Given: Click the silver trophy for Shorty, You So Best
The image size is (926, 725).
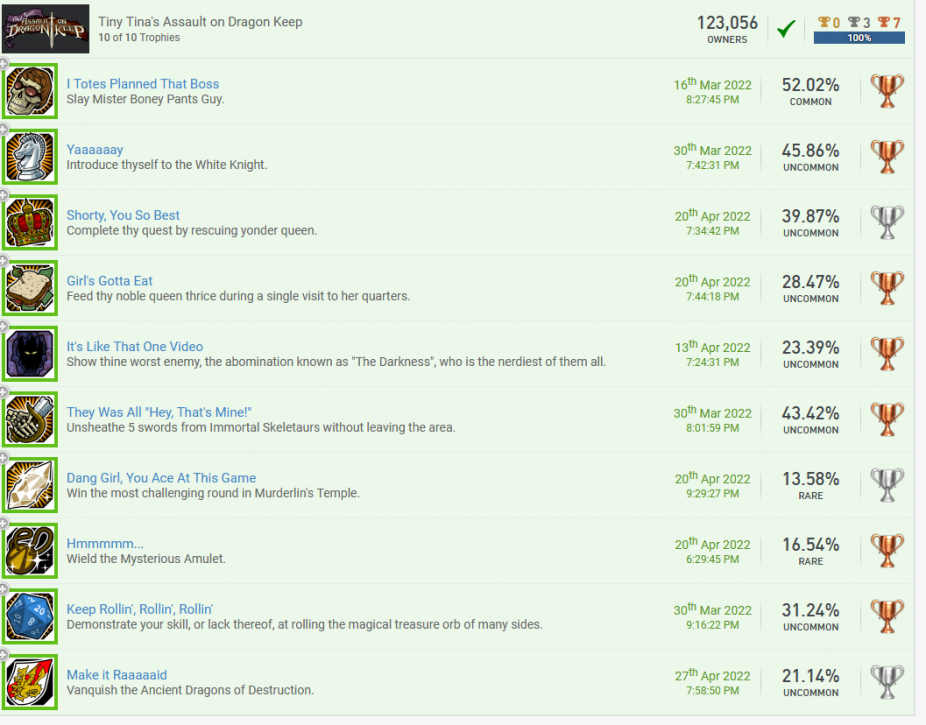Looking at the screenshot, I should 887,222.
